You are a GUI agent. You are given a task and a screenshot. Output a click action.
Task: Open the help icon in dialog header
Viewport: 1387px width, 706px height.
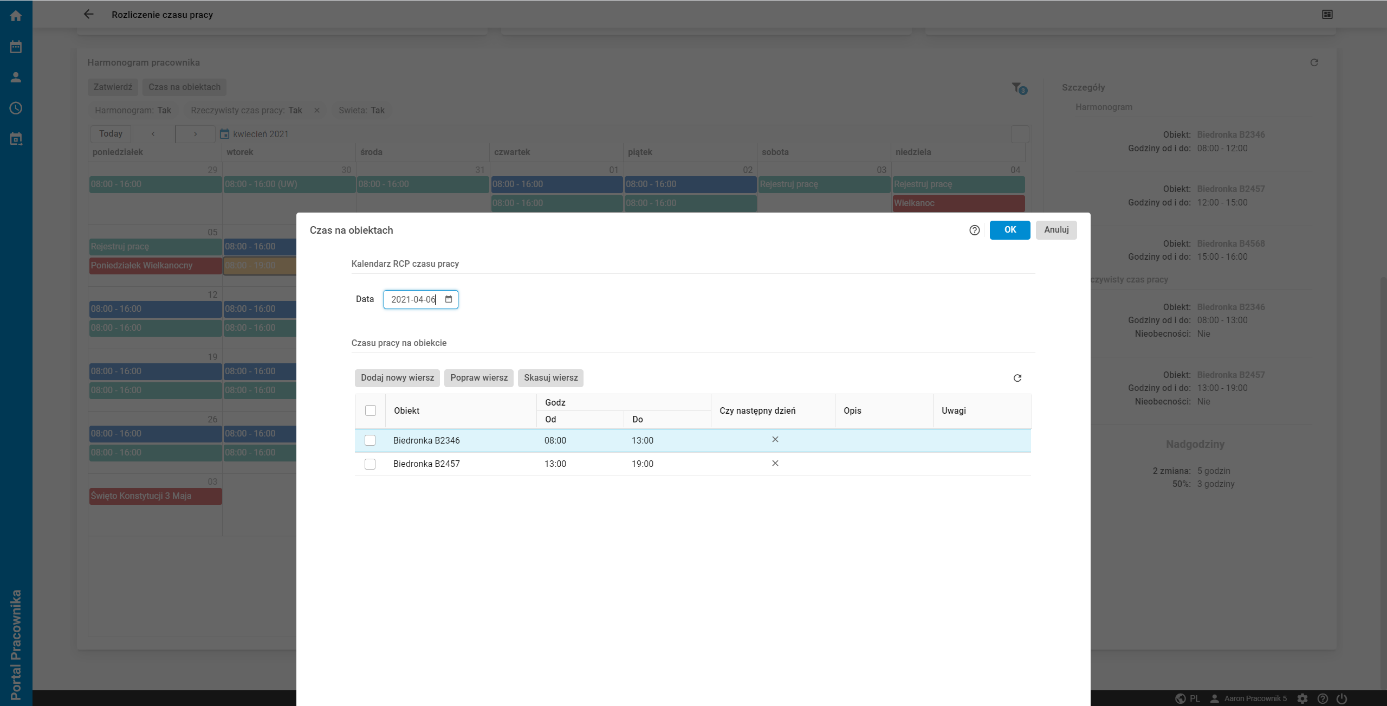pos(974,230)
